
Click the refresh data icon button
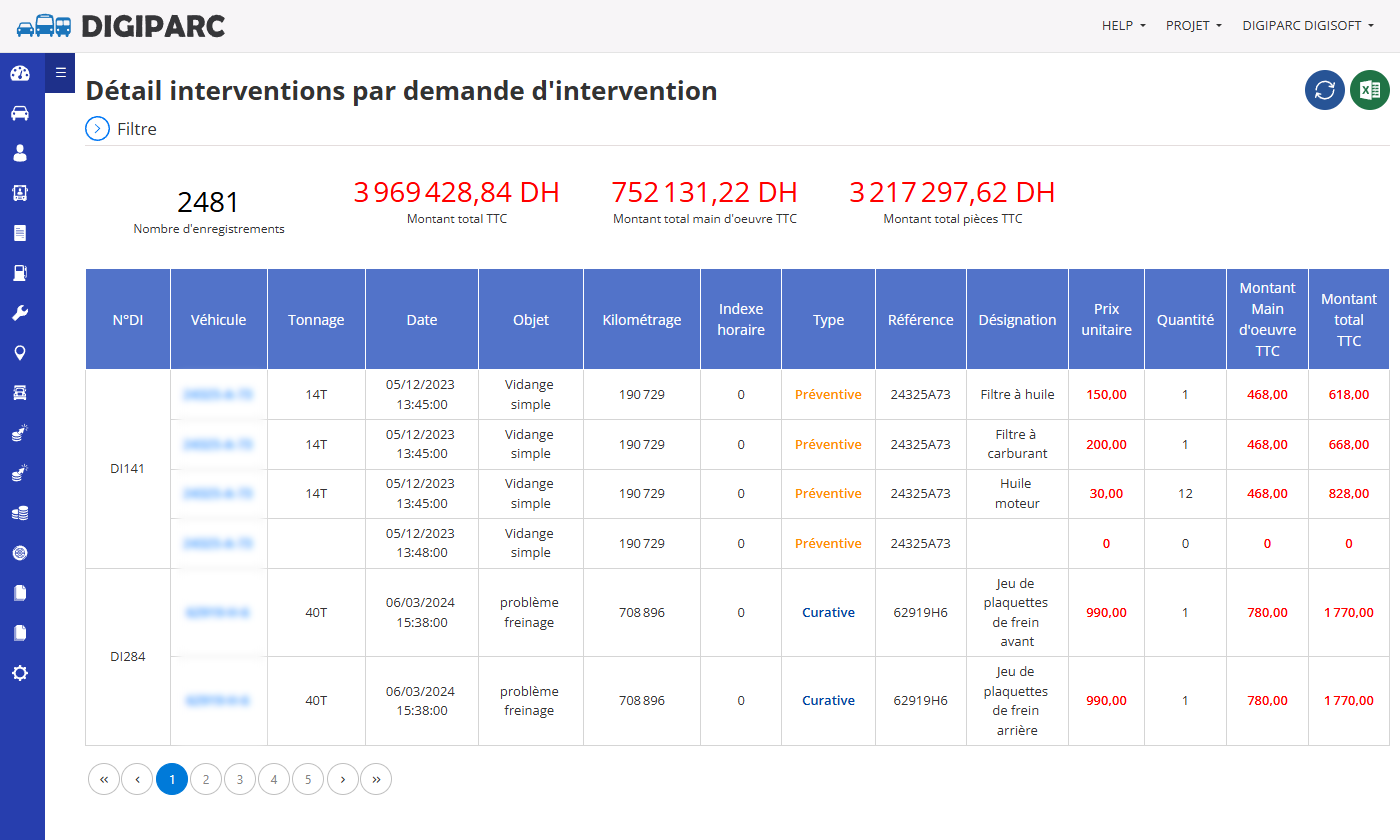pos(1325,90)
